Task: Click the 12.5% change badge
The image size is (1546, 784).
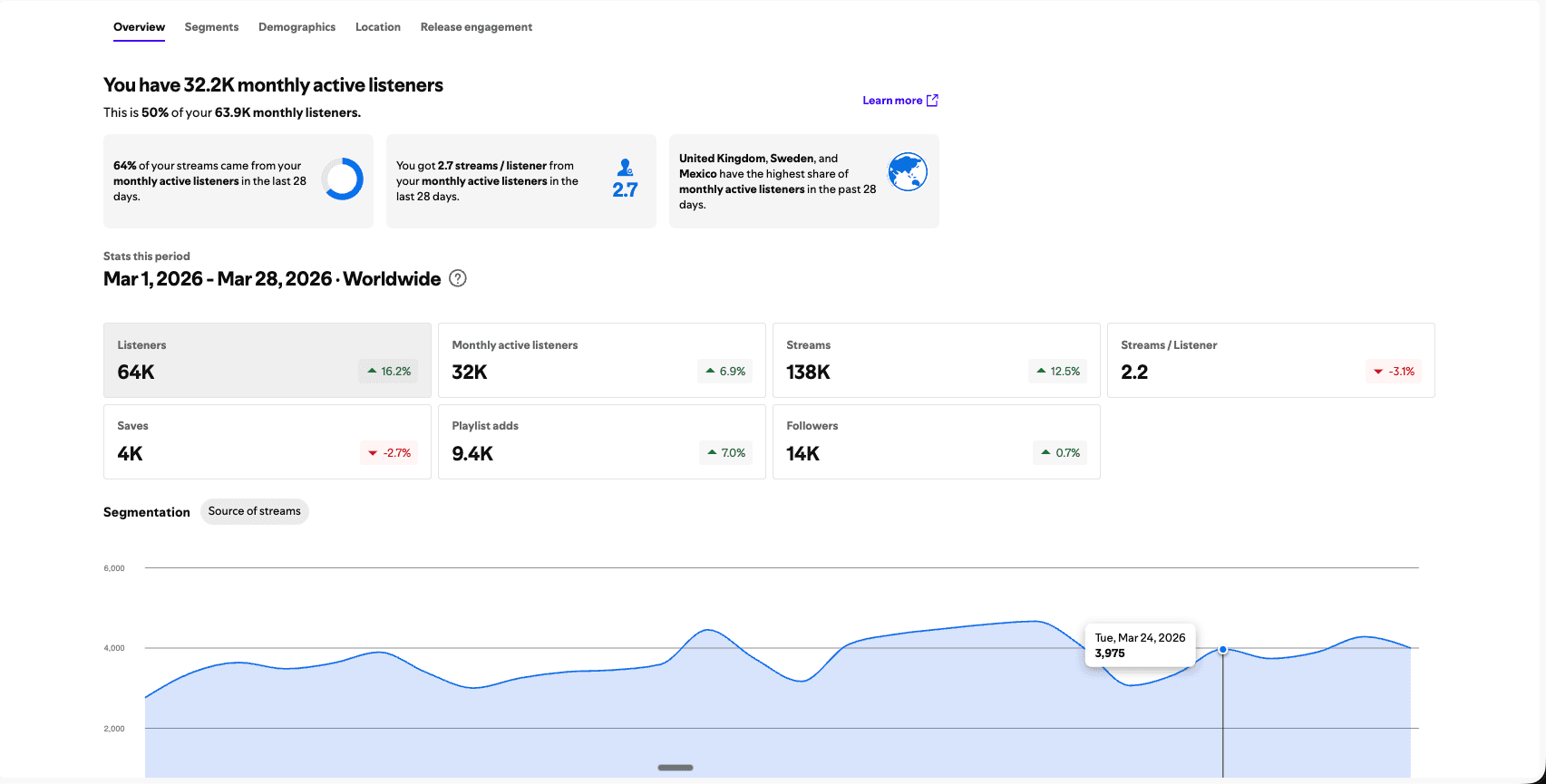Action: tap(1057, 371)
